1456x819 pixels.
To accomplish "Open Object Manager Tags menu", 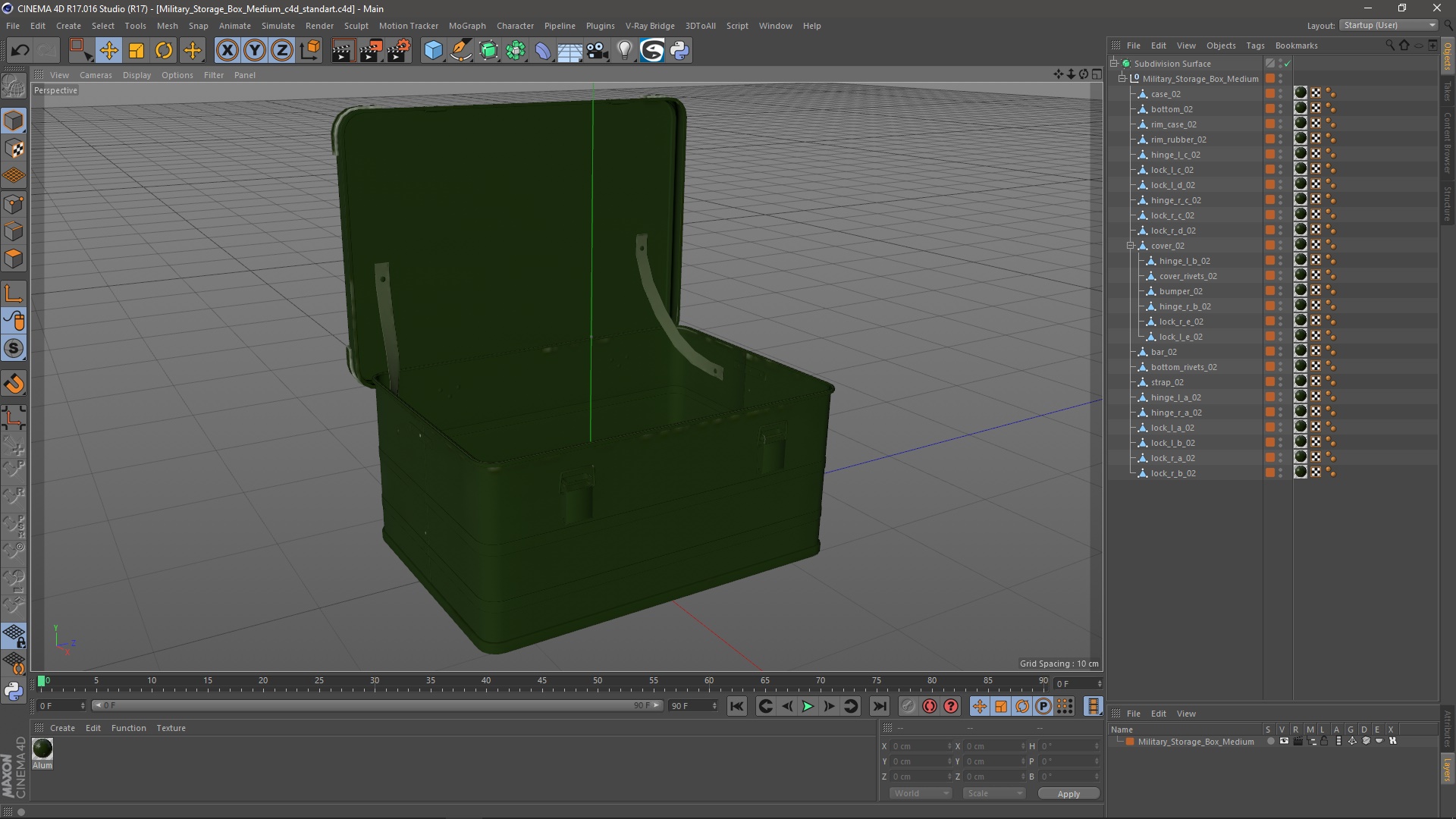I will [1255, 45].
